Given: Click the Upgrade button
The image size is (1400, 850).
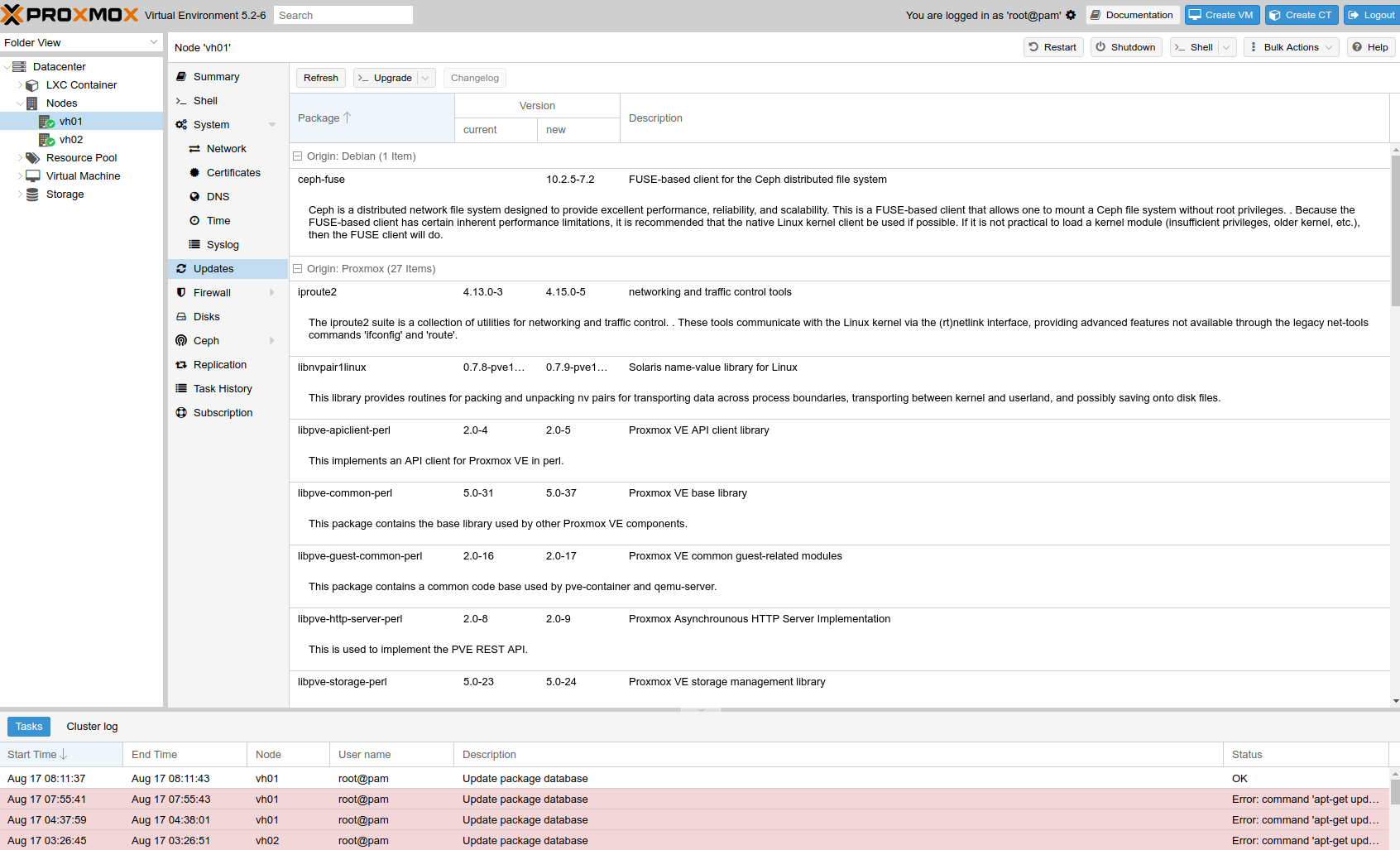Looking at the screenshot, I should tap(386, 78).
